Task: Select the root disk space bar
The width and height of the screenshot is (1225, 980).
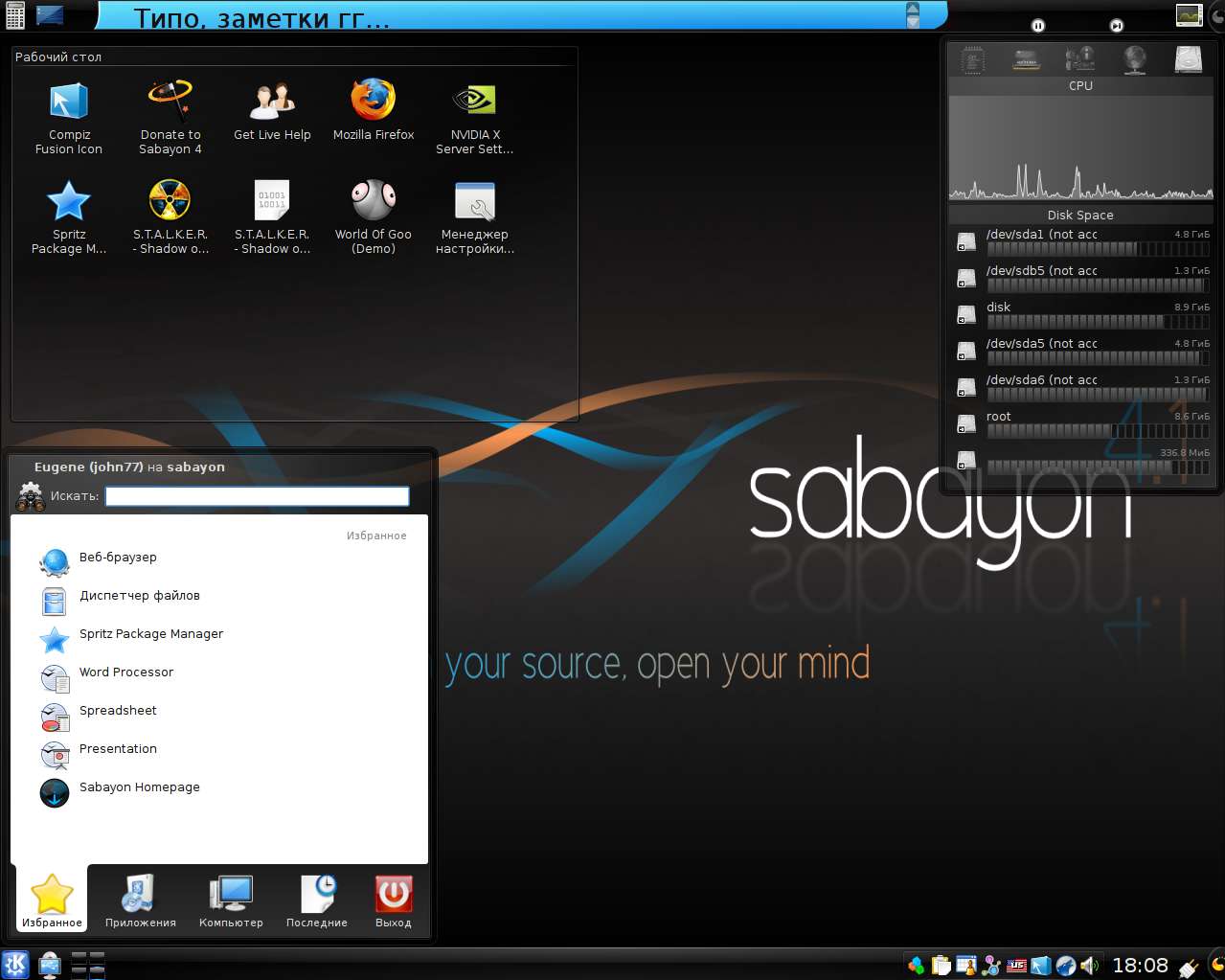Action: (x=1099, y=431)
